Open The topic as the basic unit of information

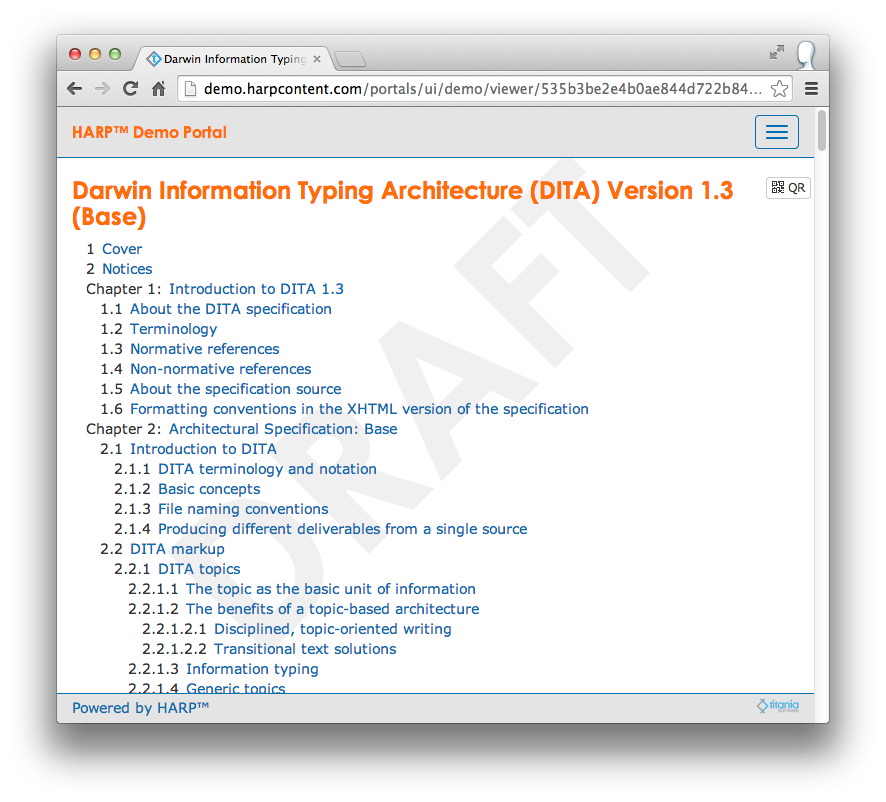click(331, 589)
